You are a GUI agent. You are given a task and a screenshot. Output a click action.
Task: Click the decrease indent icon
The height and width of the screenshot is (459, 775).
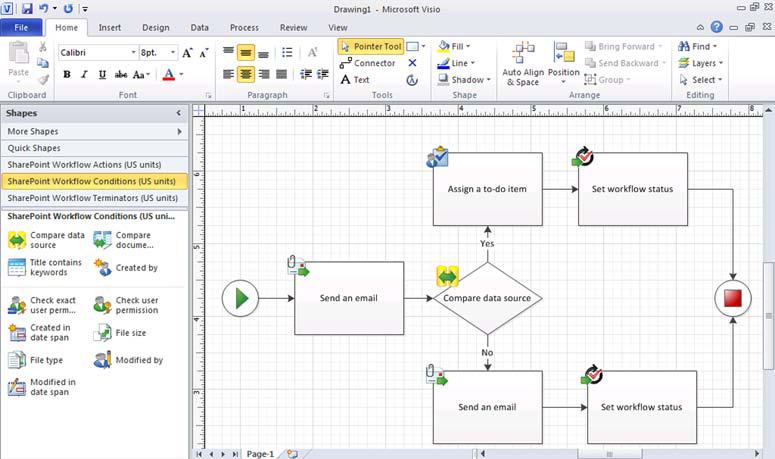click(x=306, y=74)
